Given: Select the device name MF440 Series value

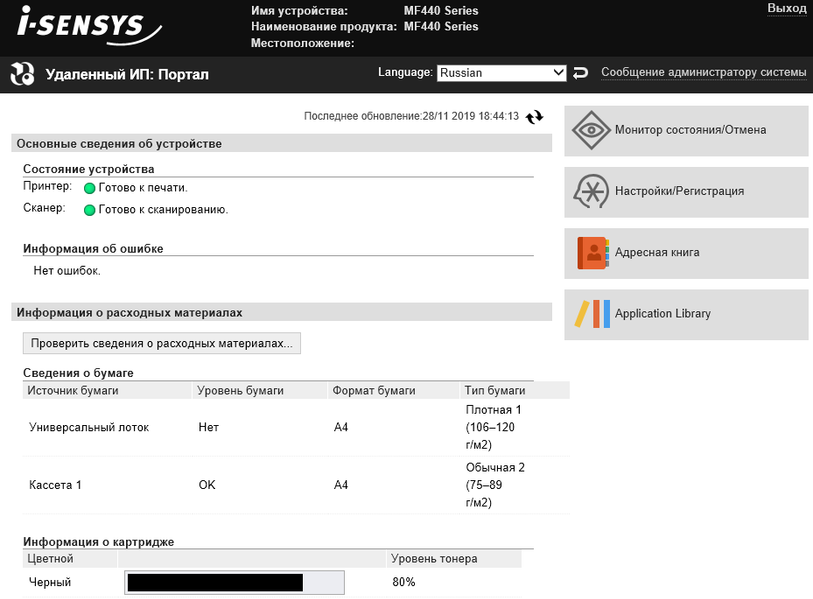Looking at the screenshot, I should tap(441, 10).
